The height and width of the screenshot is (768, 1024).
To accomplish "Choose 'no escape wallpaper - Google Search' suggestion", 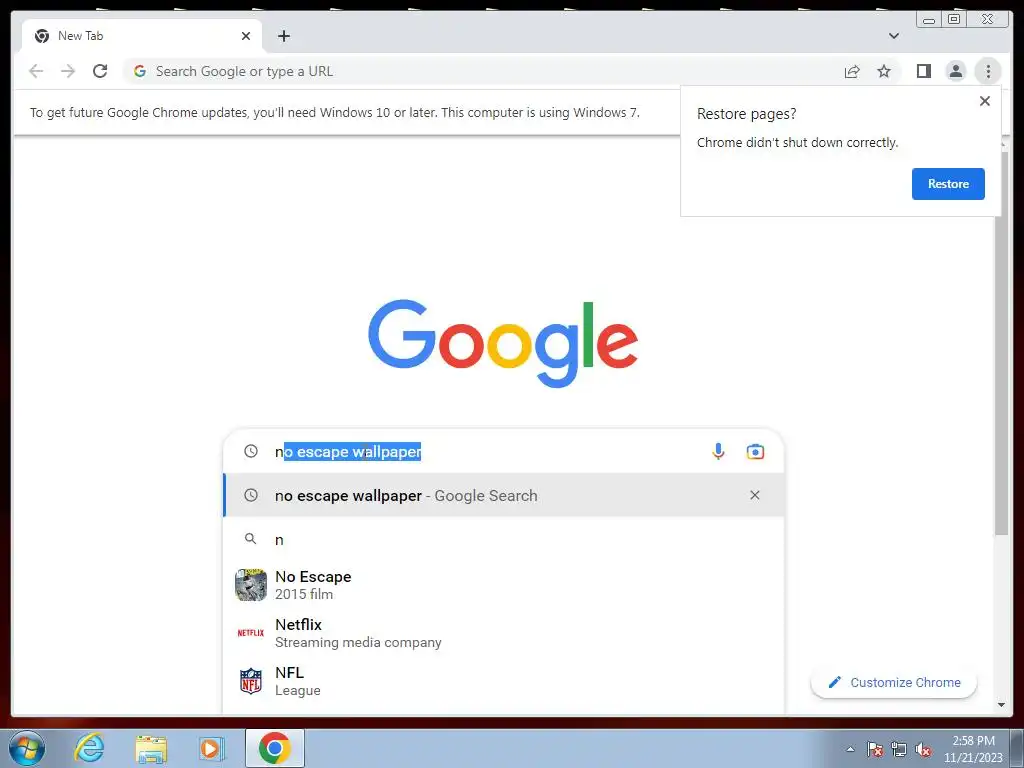I will 504,495.
